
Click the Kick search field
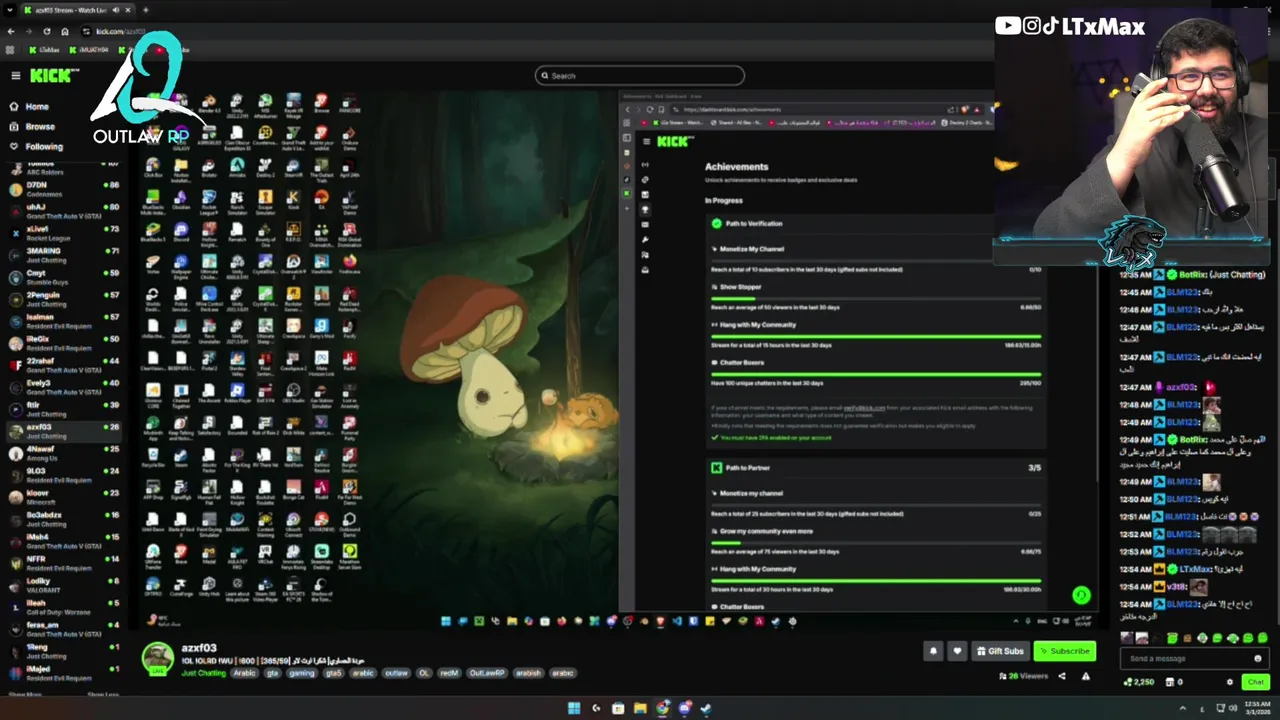[640, 75]
